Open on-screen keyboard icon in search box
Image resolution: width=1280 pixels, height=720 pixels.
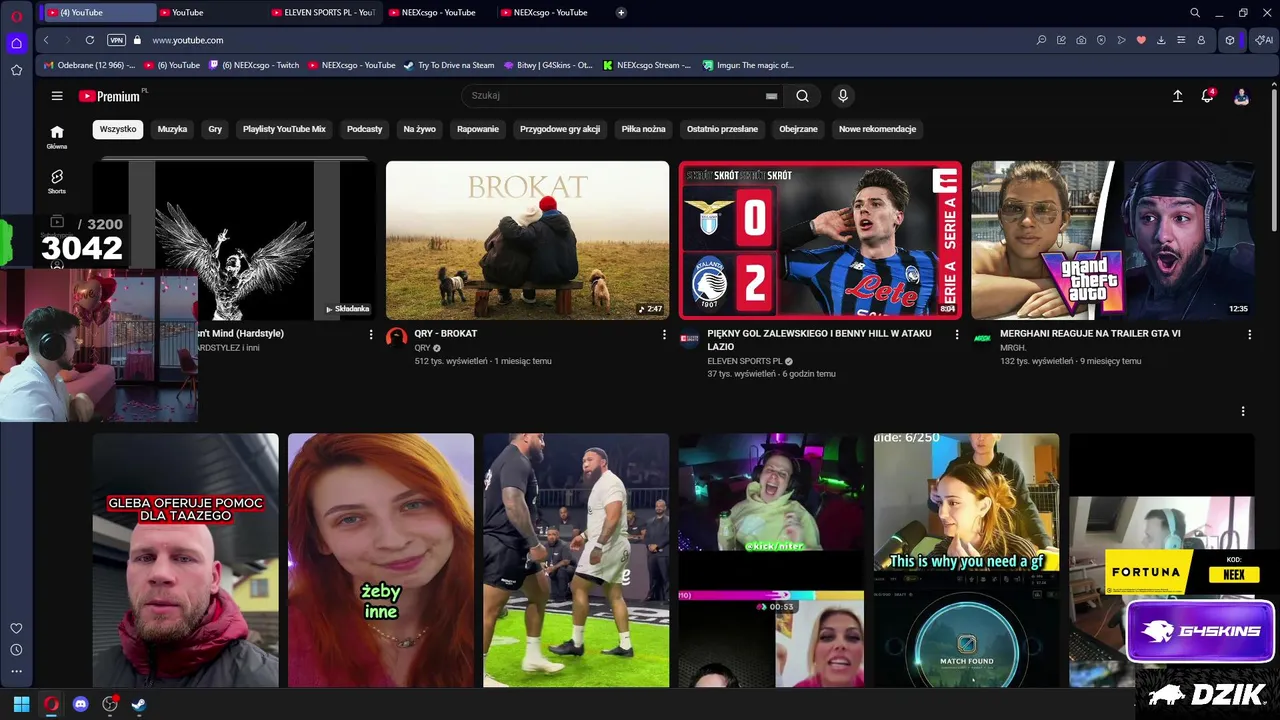(x=771, y=96)
